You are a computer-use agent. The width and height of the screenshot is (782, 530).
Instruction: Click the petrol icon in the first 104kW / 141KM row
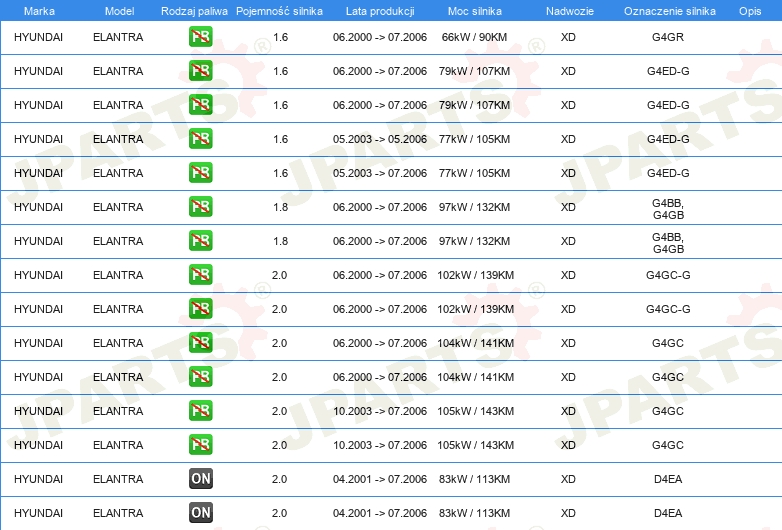(x=200, y=343)
